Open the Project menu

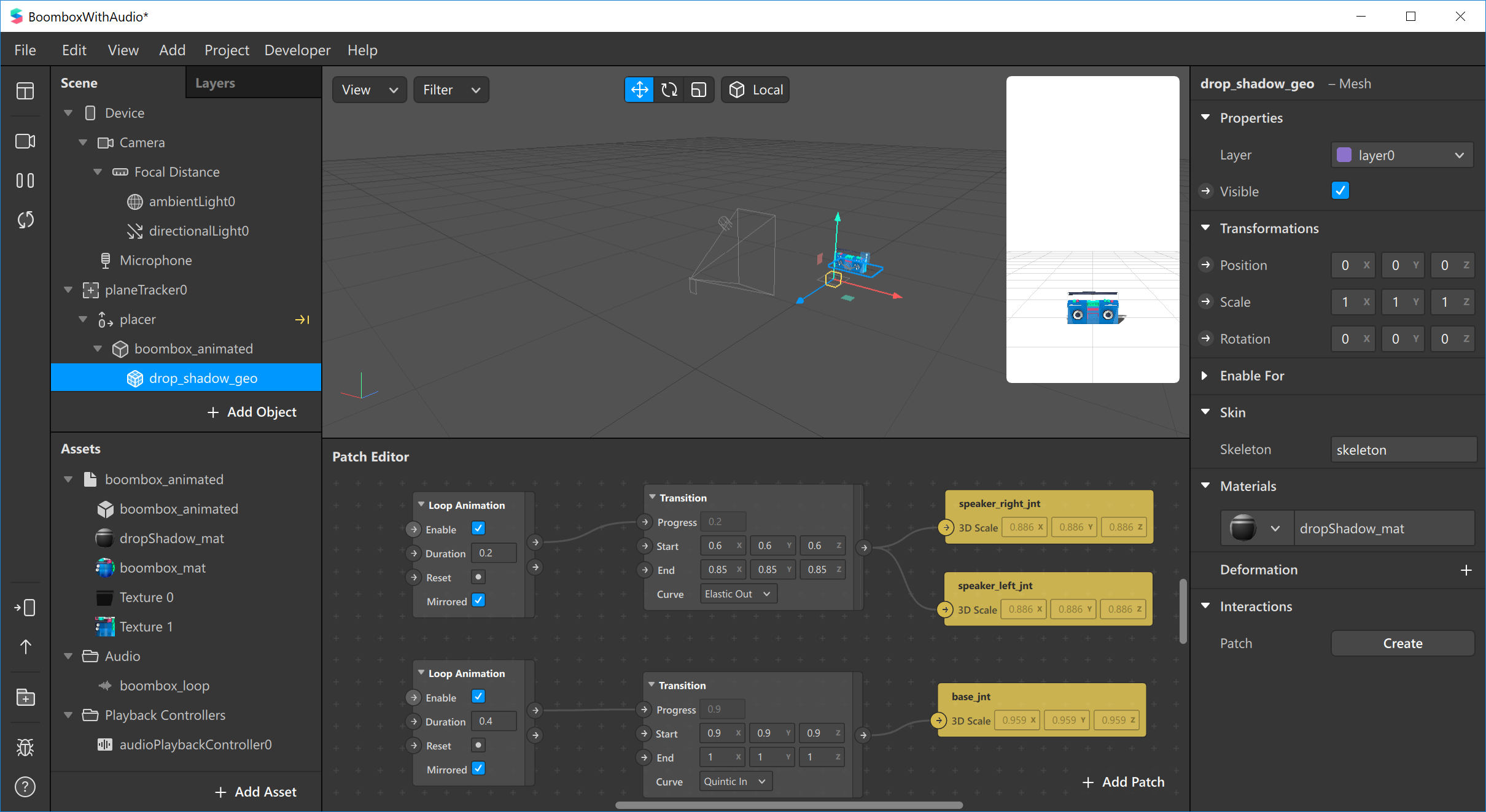pyautogui.click(x=227, y=50)
